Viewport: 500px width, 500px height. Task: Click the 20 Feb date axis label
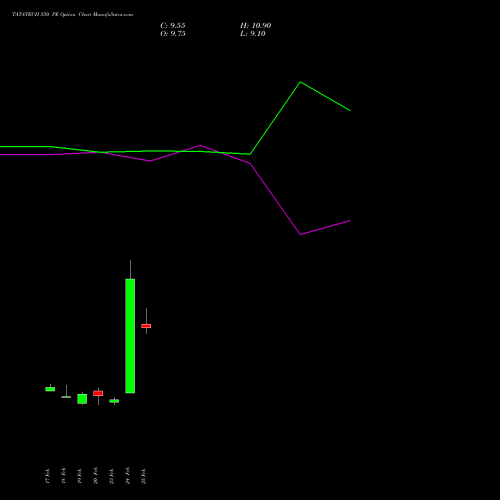(95, 476)
